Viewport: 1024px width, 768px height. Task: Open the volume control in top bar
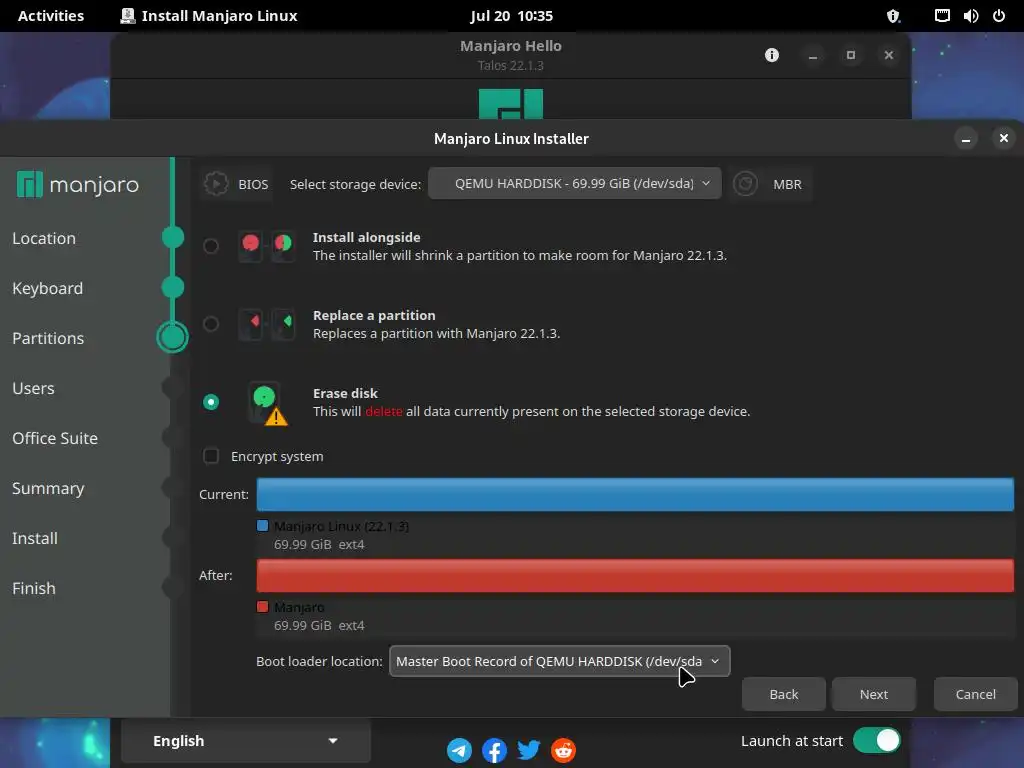pyautogui.click(x=970, y=16)
